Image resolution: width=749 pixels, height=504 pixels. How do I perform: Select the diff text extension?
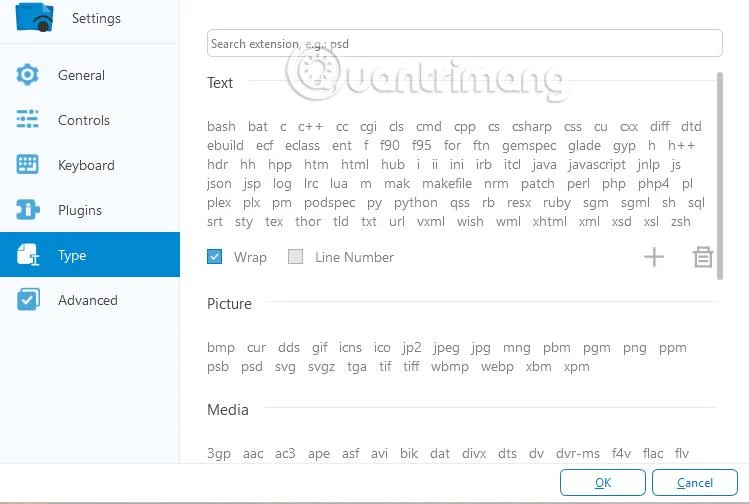[x=660, y=126]
